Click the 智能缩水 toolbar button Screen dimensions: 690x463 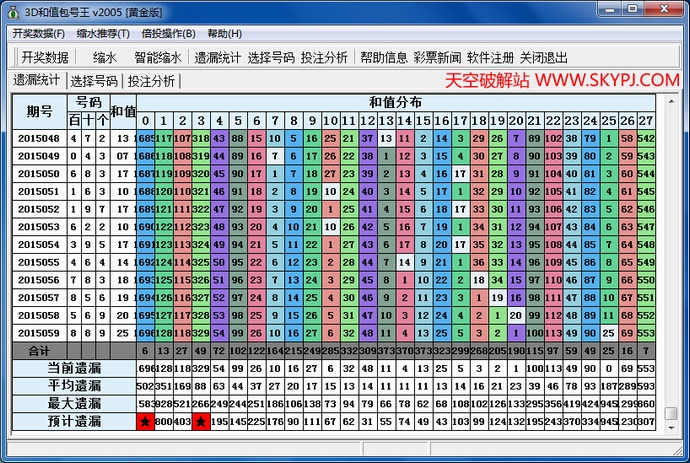(x=157, y=57)
